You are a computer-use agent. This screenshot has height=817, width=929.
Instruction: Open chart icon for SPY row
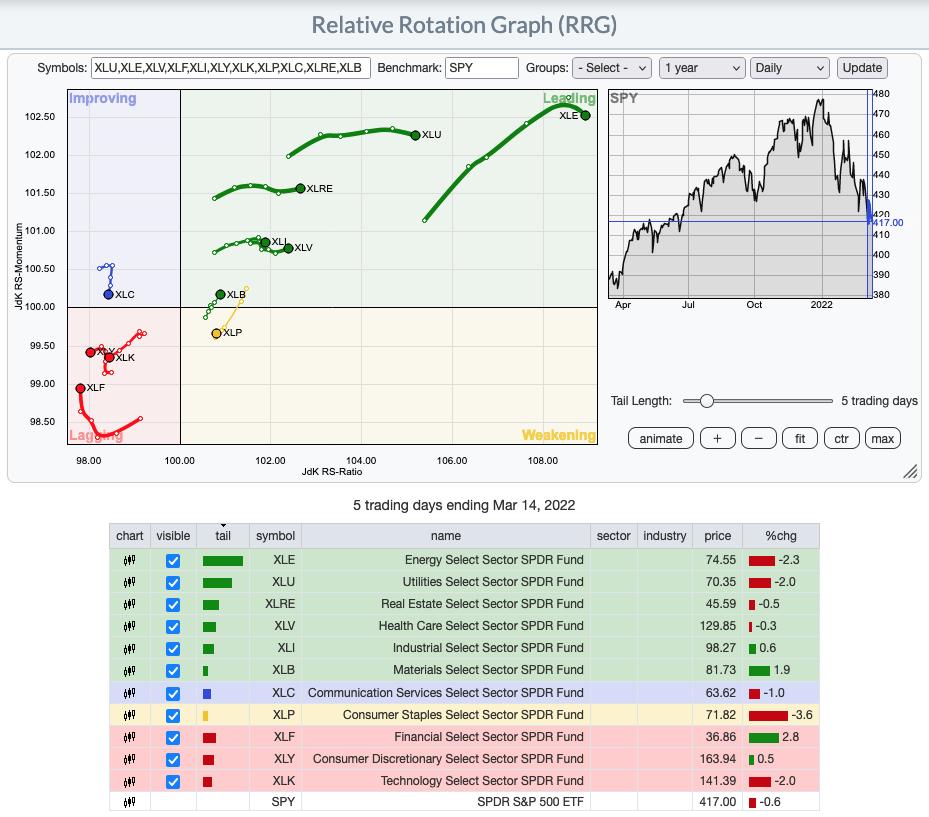129,802
